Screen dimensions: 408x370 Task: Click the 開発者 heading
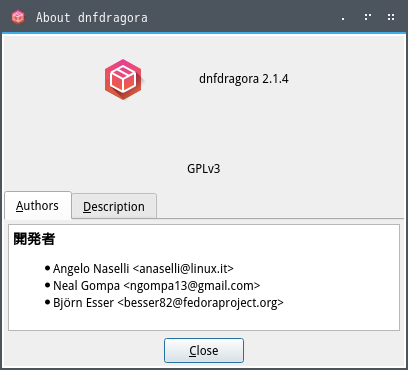pyautogui.click(x=34, y=239)
